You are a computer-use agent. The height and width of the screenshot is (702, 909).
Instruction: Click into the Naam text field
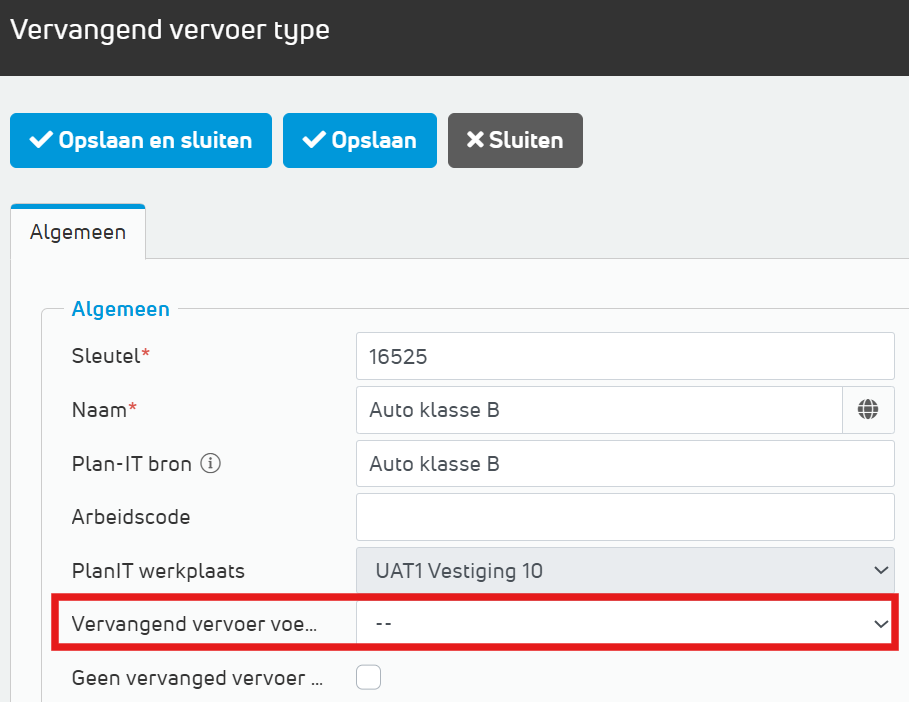(600, 409)
